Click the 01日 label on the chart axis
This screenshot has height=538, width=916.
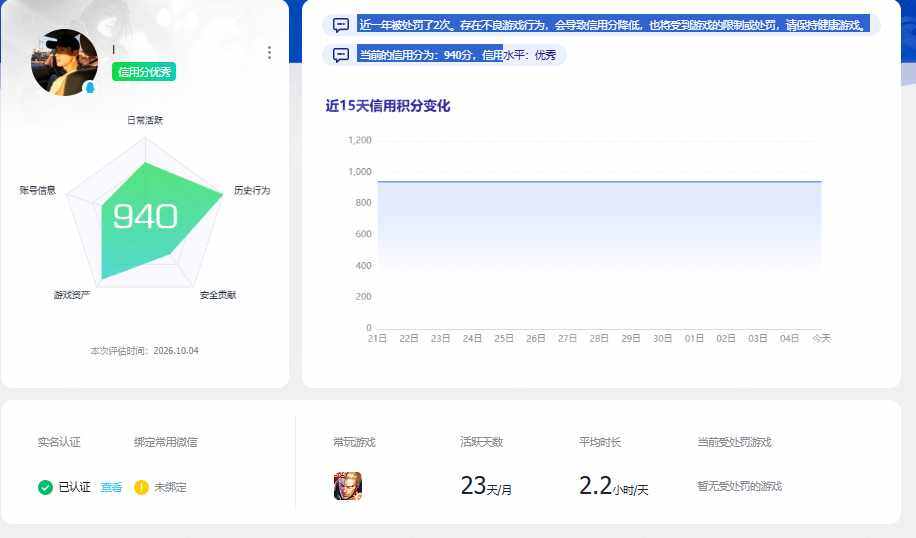click(x=694, y=338)
